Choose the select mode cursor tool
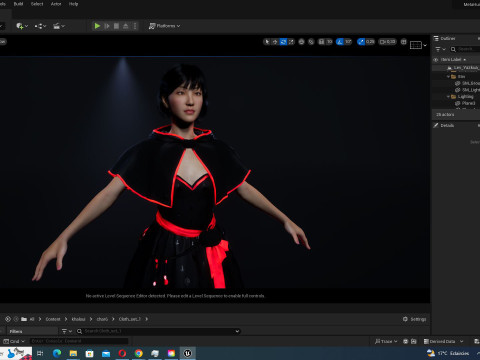Image resolution: width=480 pixels, height=360 pixels. tap(267, 42)
